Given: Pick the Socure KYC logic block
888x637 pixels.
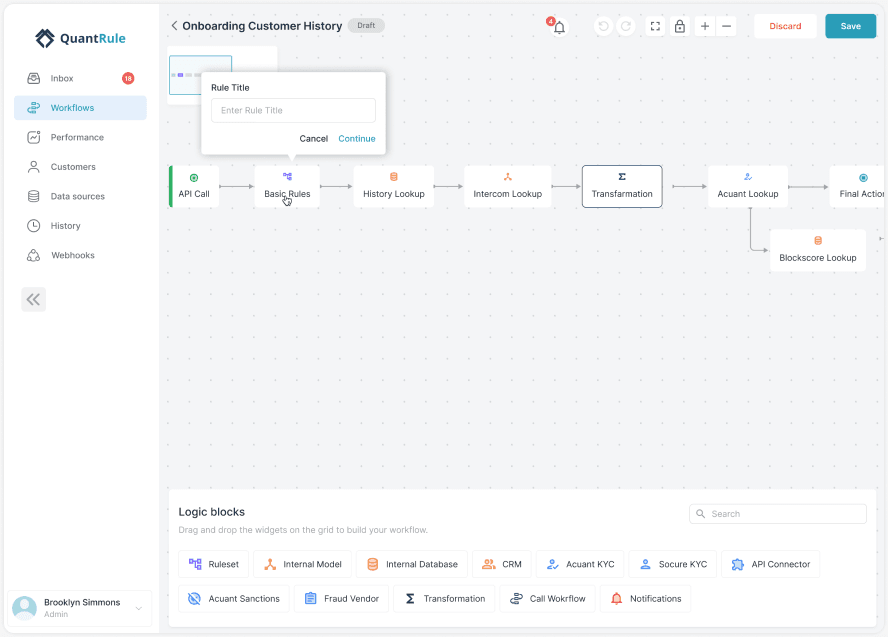Looking at the screenshot, I should point(673,564).
